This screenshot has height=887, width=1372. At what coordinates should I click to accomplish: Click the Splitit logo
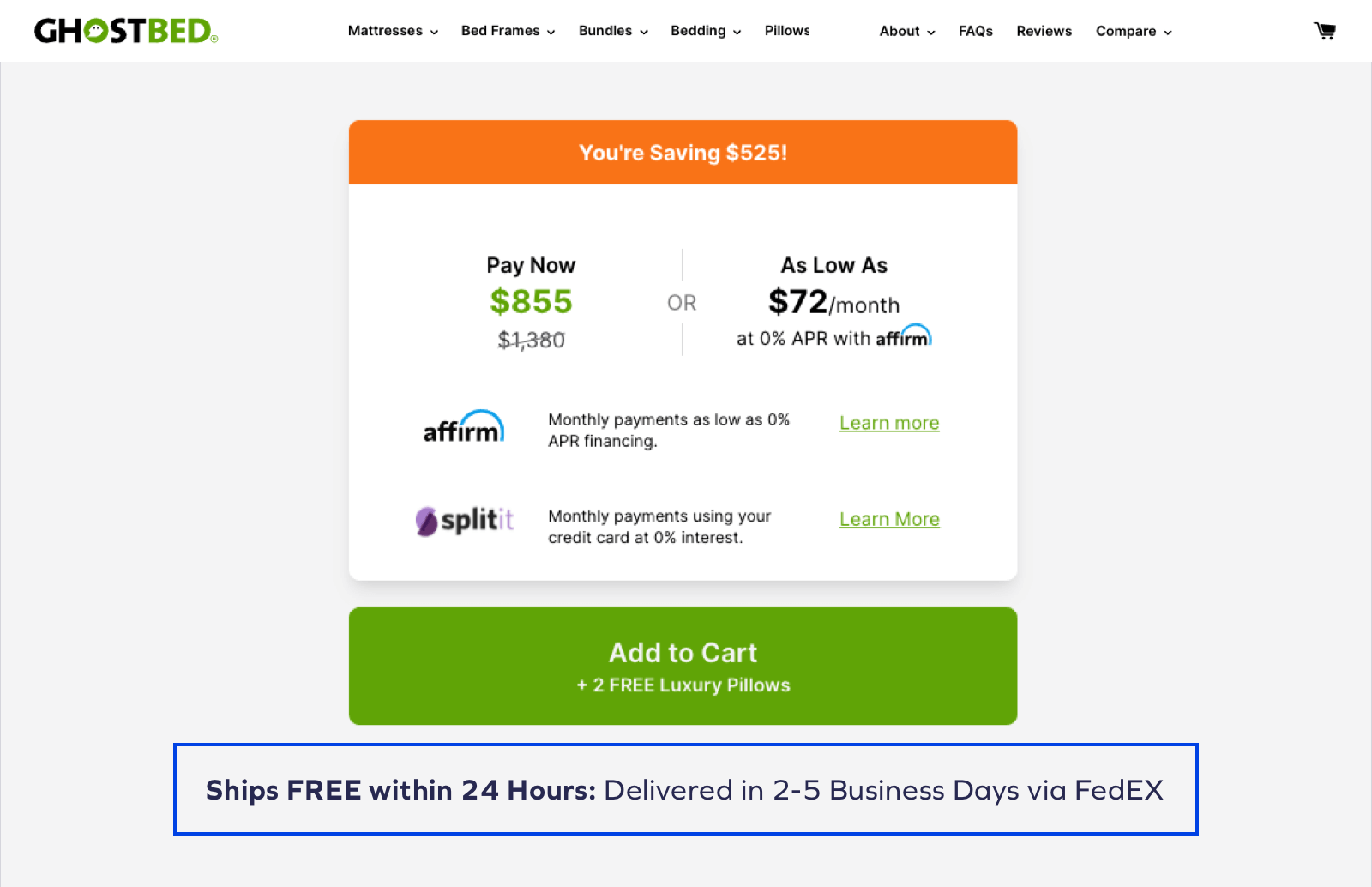464,520
